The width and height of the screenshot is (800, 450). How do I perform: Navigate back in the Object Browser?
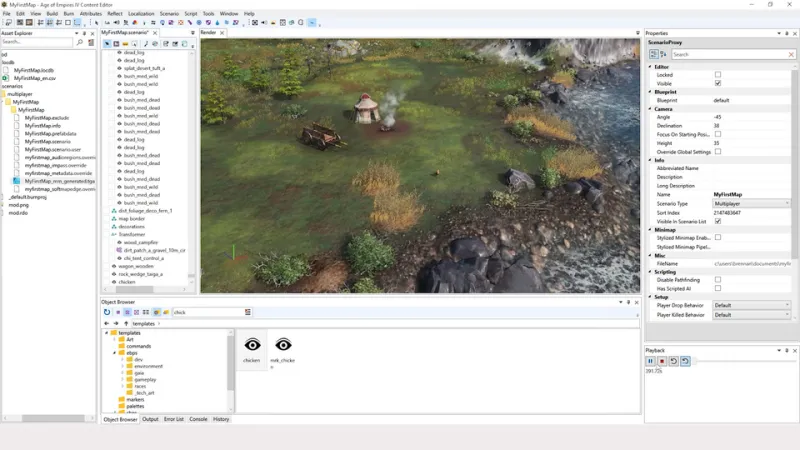107,323
